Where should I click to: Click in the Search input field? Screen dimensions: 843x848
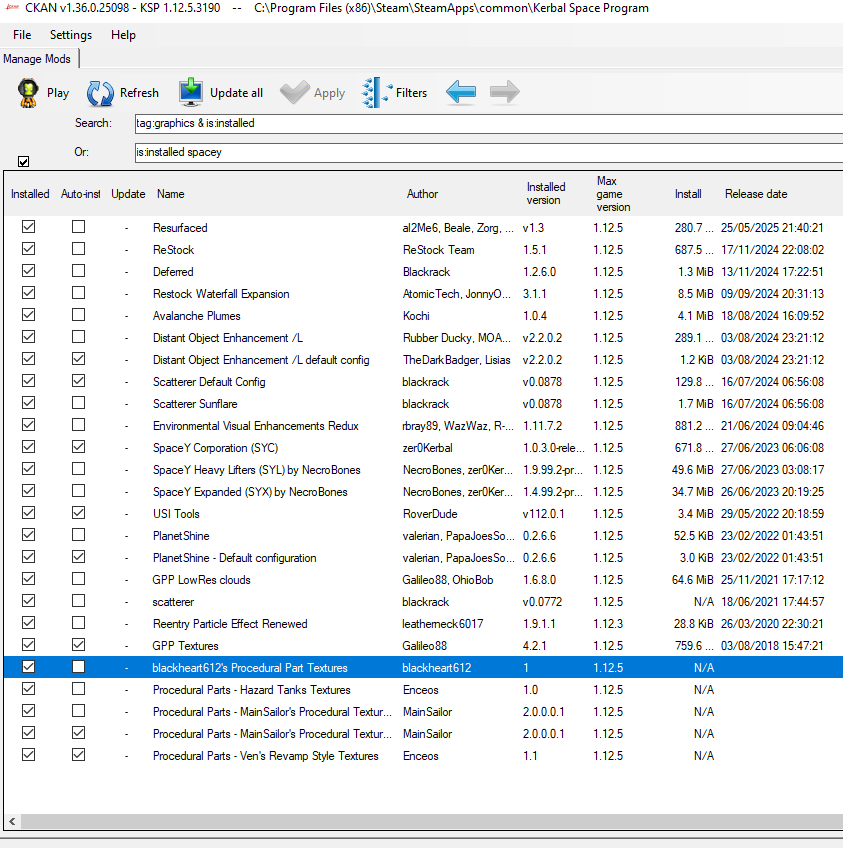[488, 123]
